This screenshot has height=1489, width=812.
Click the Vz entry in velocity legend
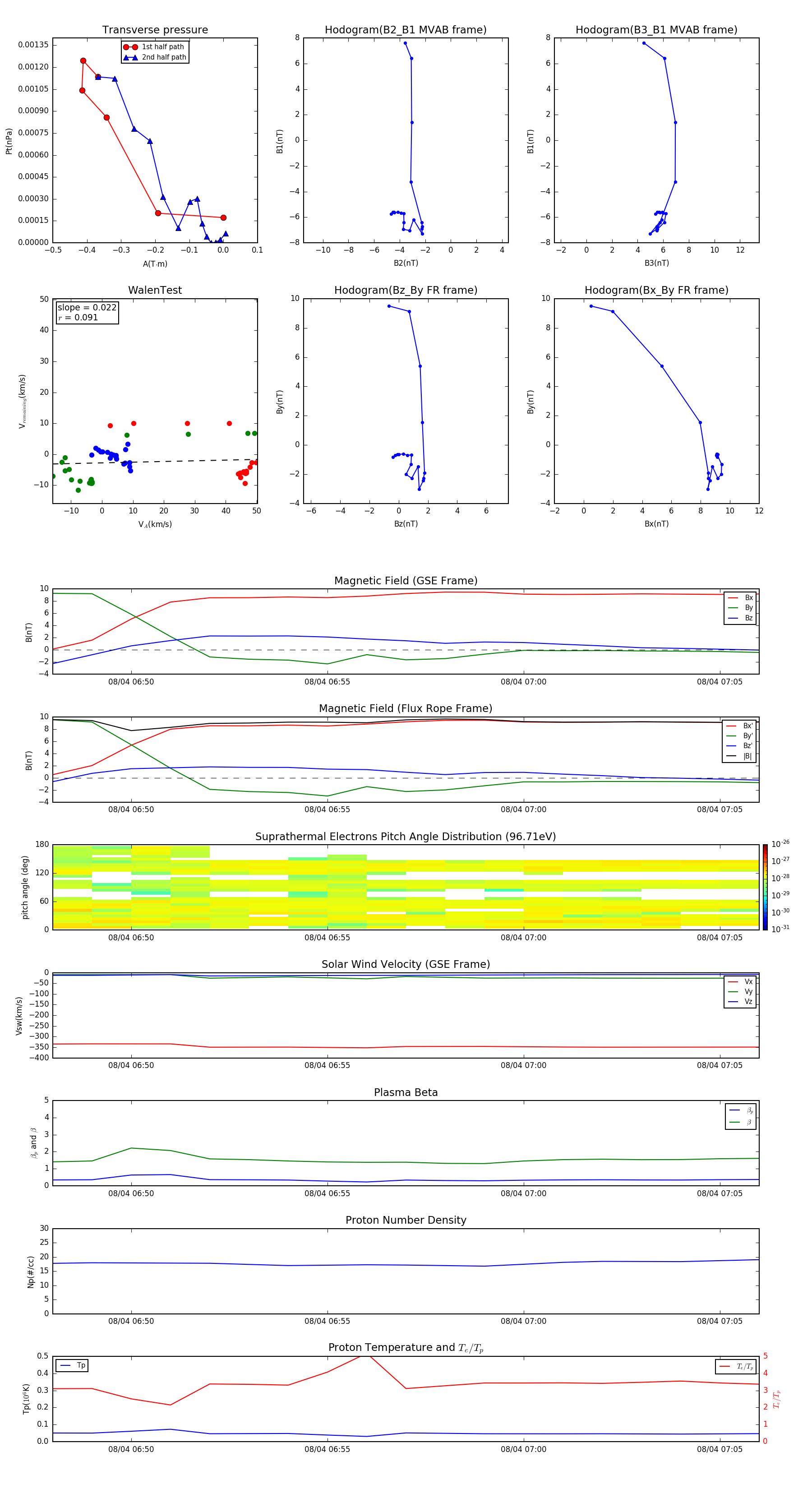coord(740,1001)
